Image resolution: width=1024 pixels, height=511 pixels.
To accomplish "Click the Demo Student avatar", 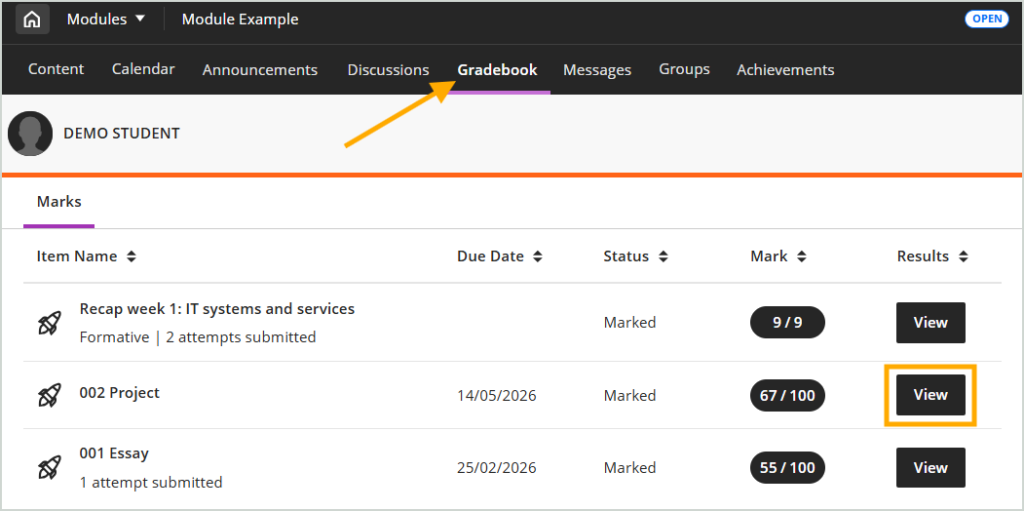I will [x=30, y=133].
